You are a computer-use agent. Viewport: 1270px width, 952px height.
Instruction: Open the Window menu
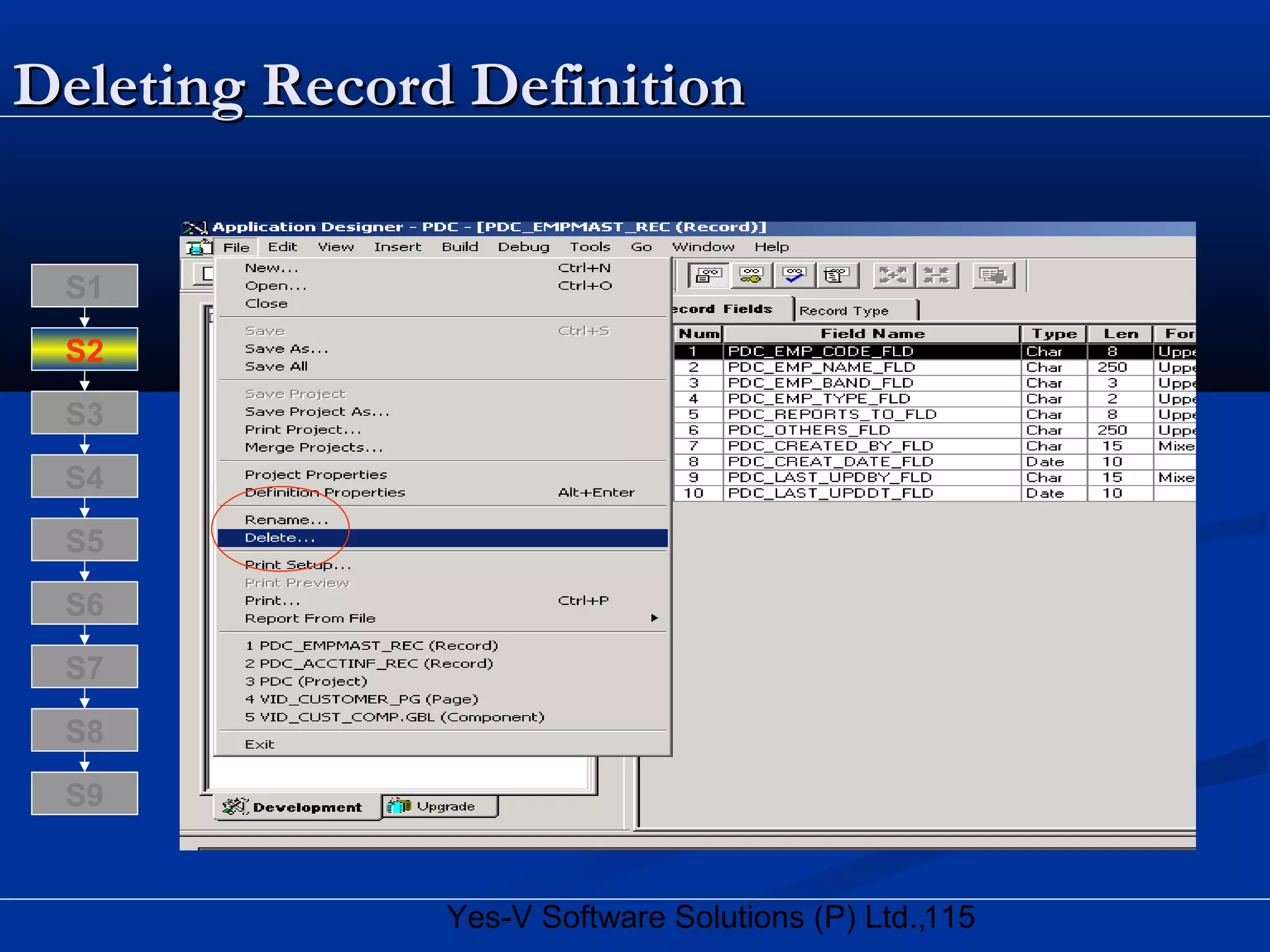[x=703, y=247]
